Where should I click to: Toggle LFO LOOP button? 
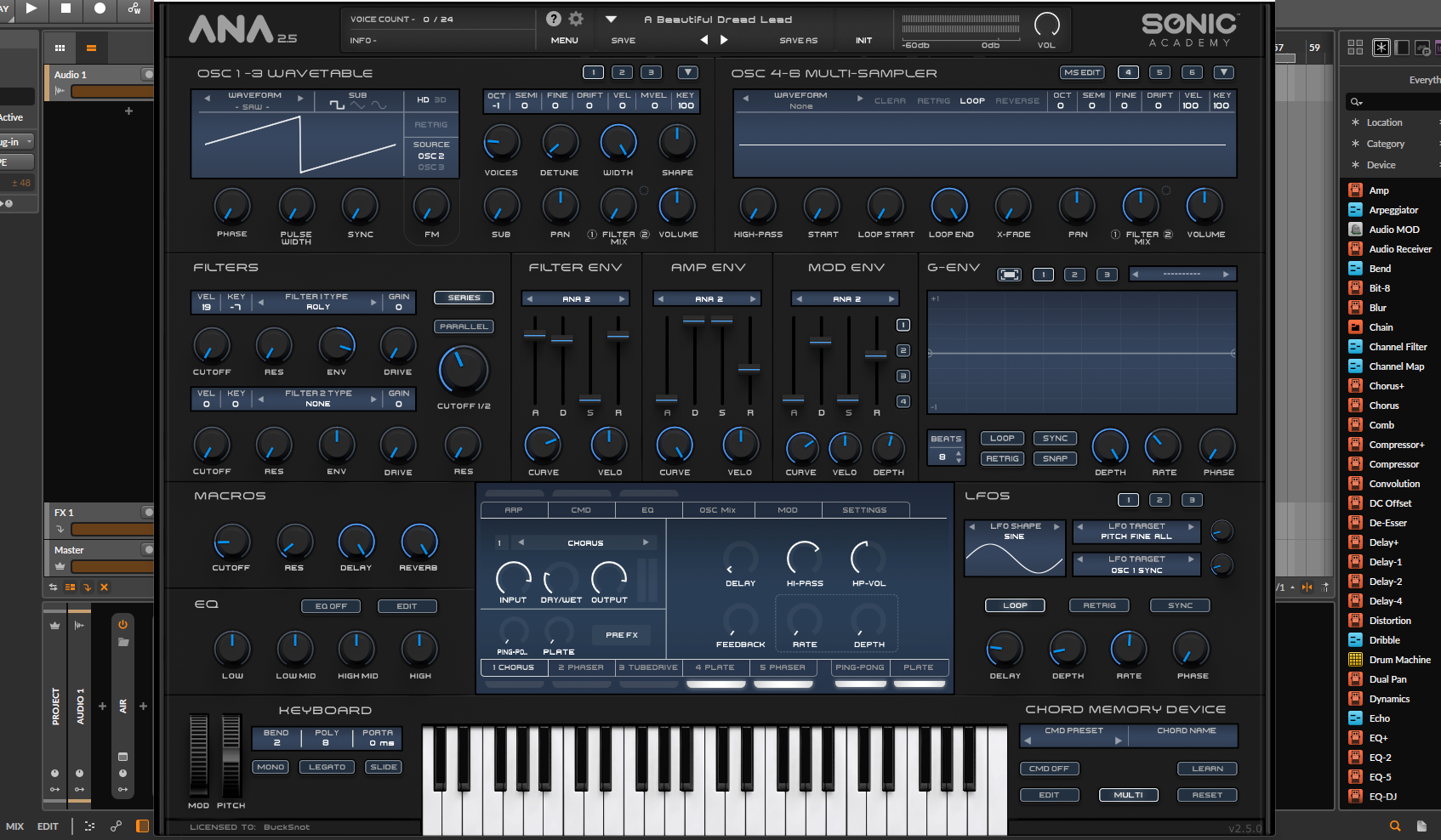(1015, 605)
